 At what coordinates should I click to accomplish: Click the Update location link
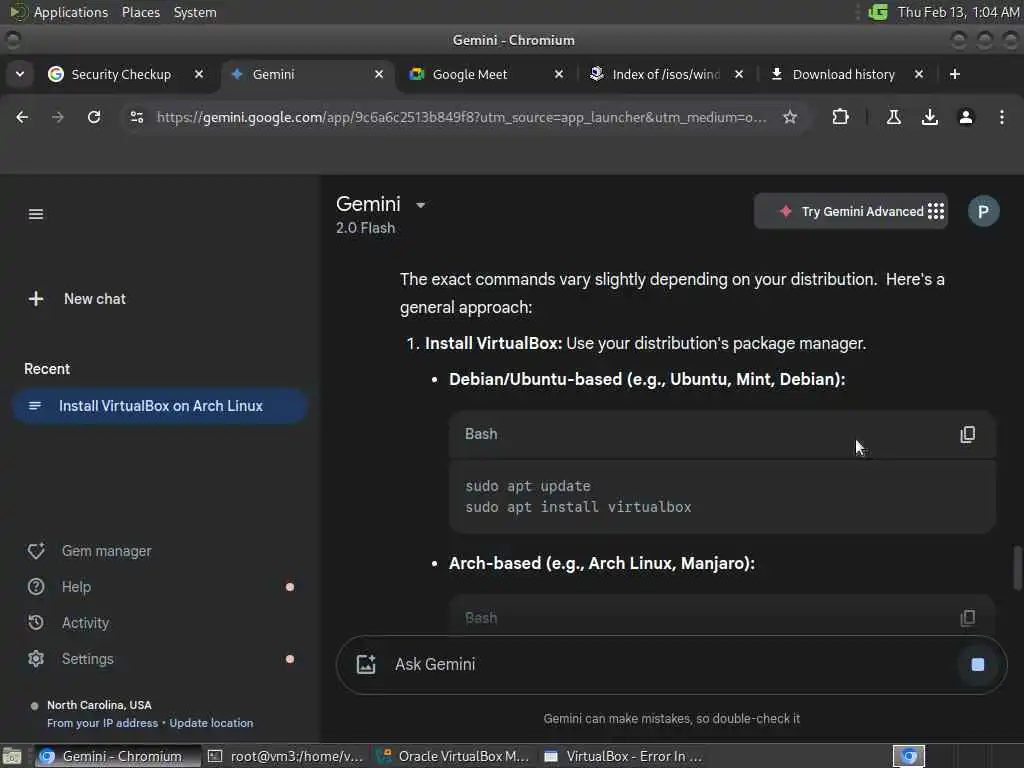pyautogui.click(x=211, y=723)
